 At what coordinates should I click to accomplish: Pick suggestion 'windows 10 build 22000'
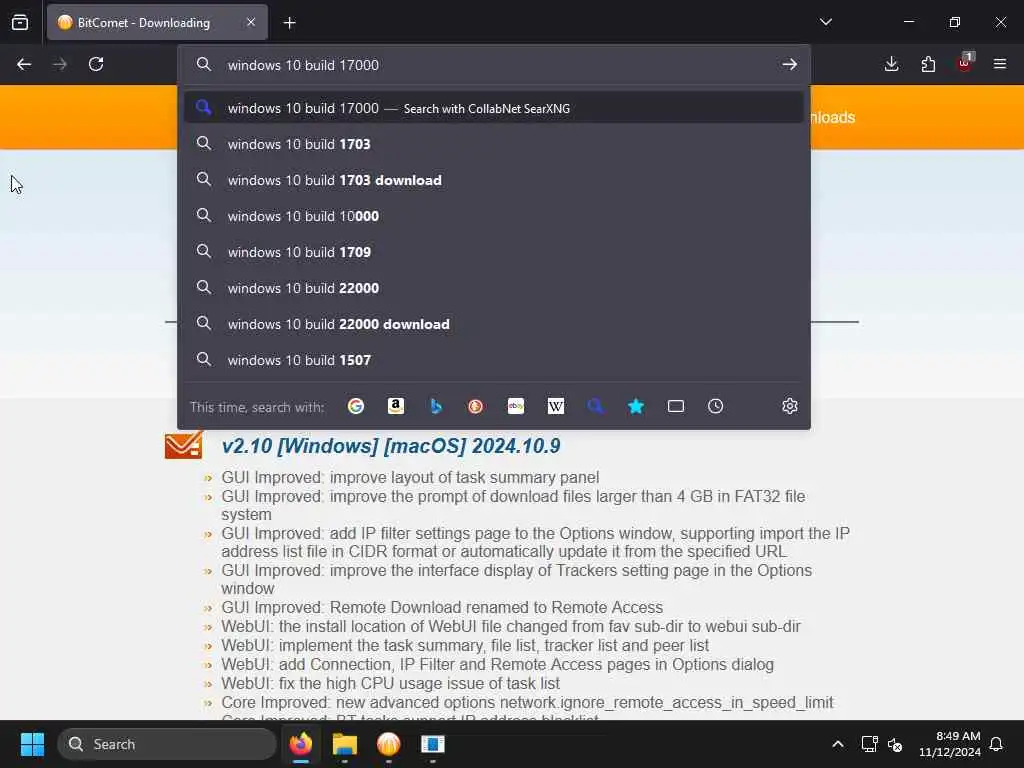494,287
